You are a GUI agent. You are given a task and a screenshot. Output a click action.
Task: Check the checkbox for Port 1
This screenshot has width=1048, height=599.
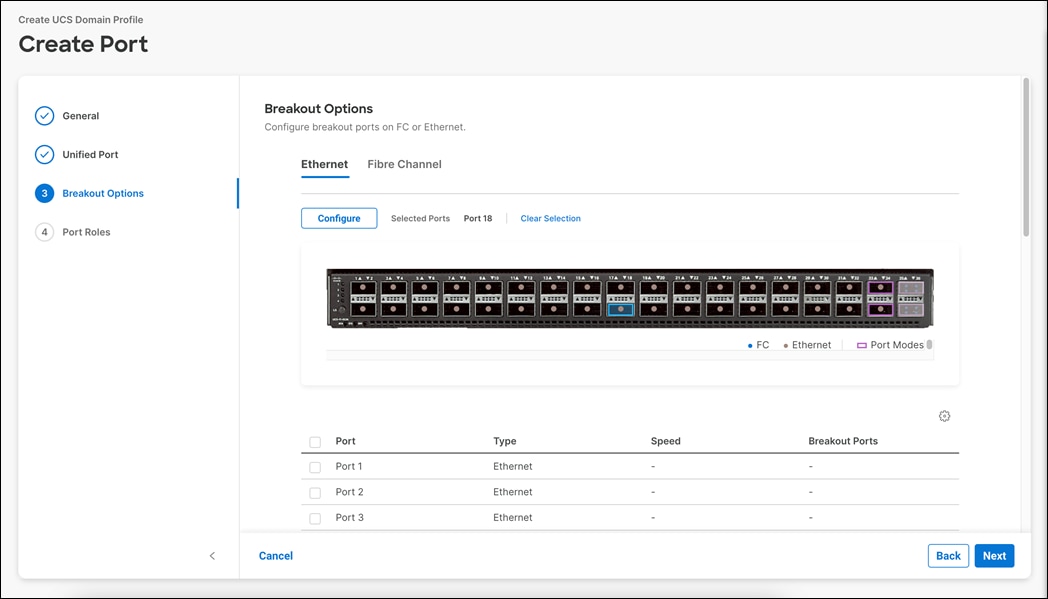point(315,466)
